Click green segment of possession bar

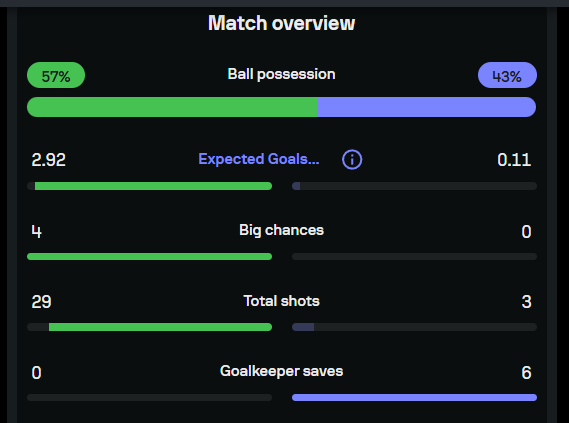[x=172, y=107]
